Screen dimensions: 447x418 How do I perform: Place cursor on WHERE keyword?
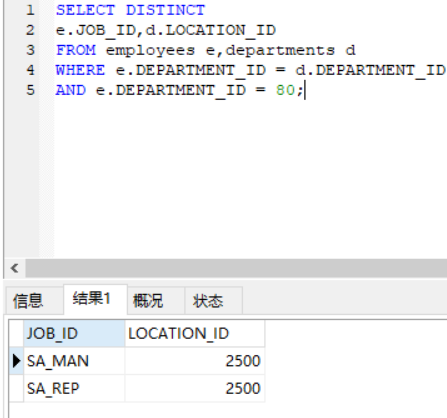(80, 70)
